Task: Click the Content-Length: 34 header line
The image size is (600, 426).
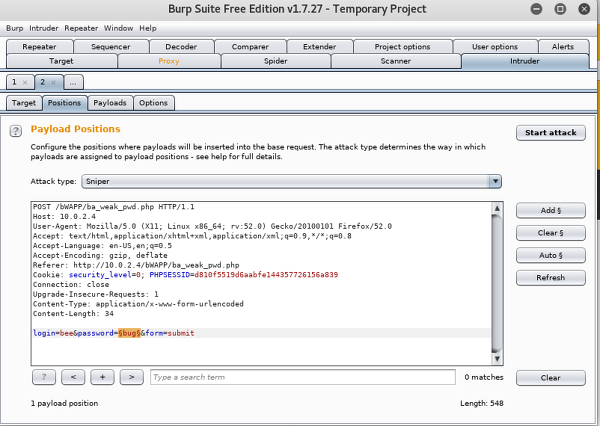Action: [x=73, y=314]
